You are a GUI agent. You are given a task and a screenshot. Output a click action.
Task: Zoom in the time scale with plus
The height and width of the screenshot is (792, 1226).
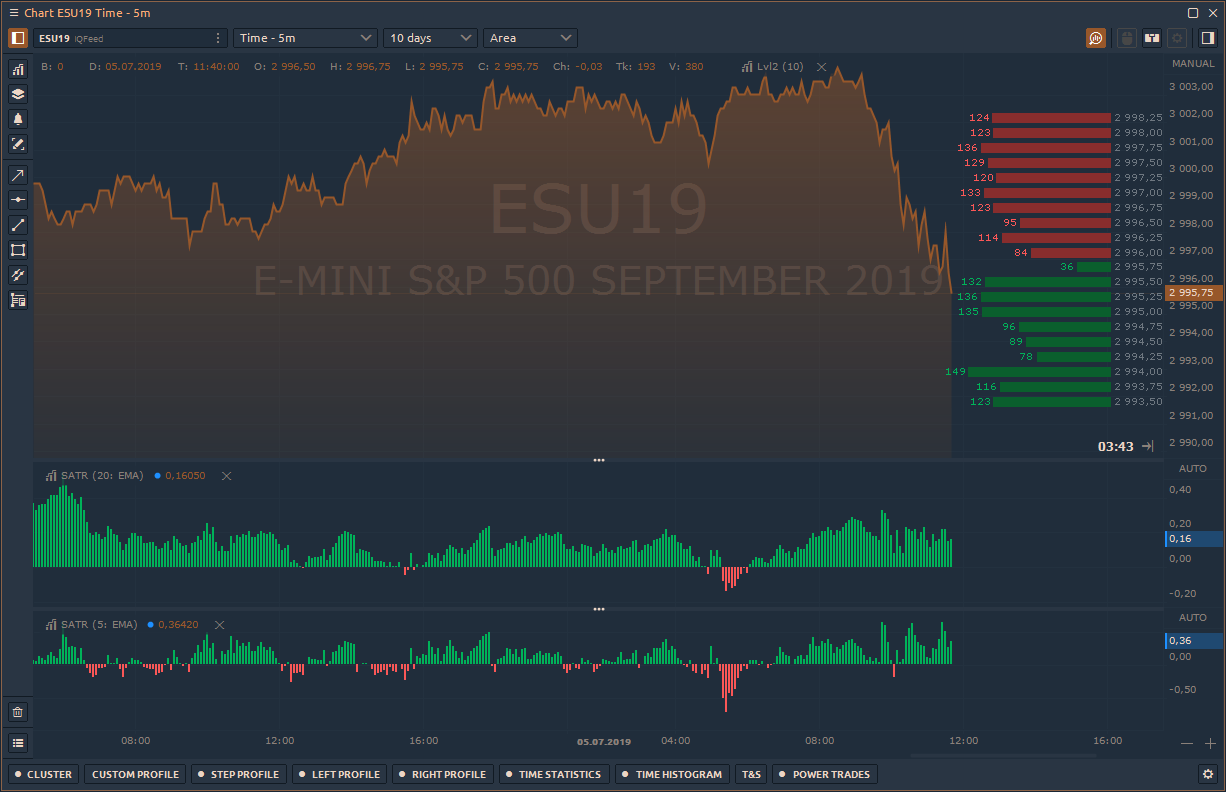[x=1210, y=743]
